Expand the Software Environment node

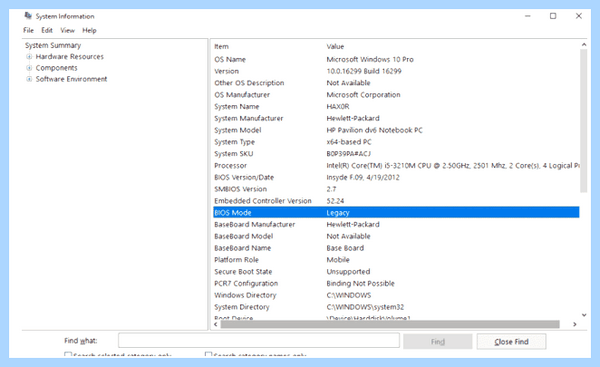click(x=29, y=79)
